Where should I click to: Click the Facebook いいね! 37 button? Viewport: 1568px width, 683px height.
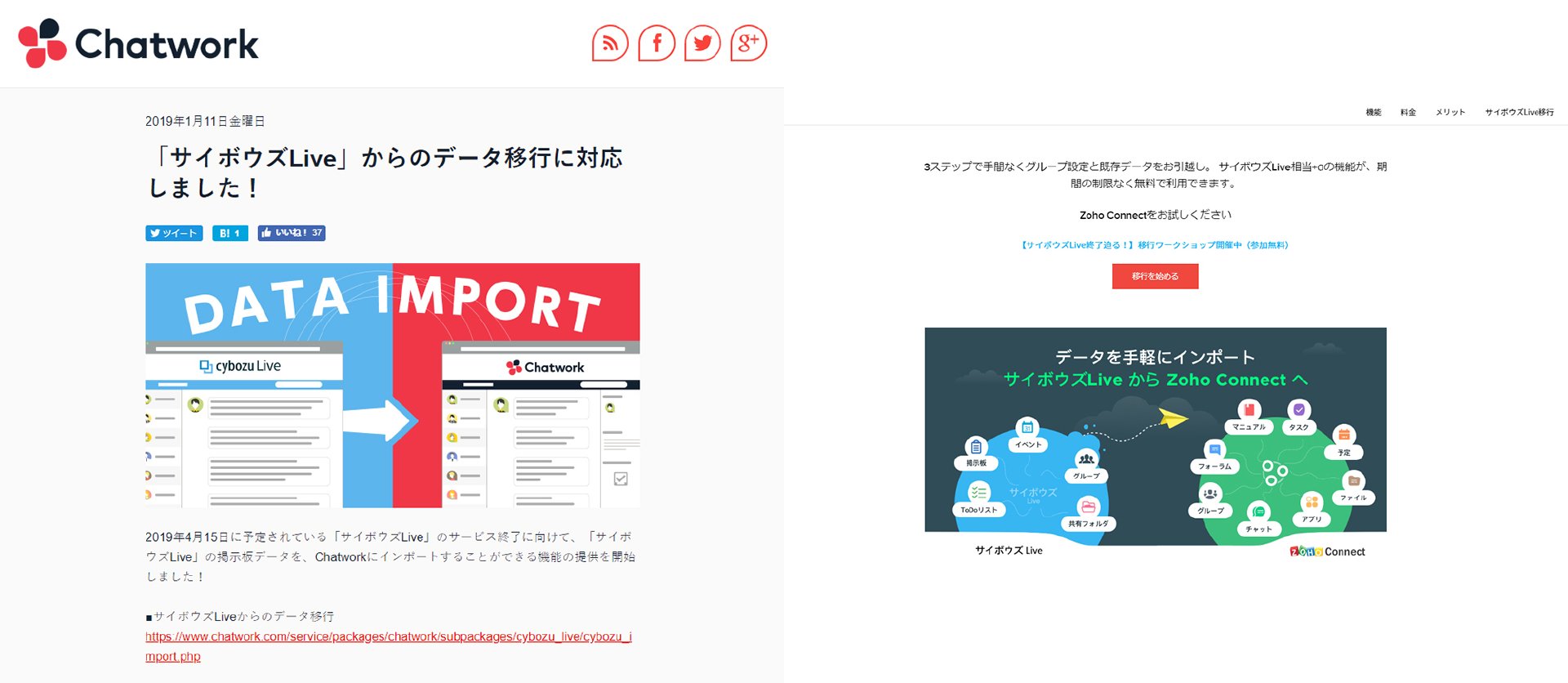click(292, 233)
